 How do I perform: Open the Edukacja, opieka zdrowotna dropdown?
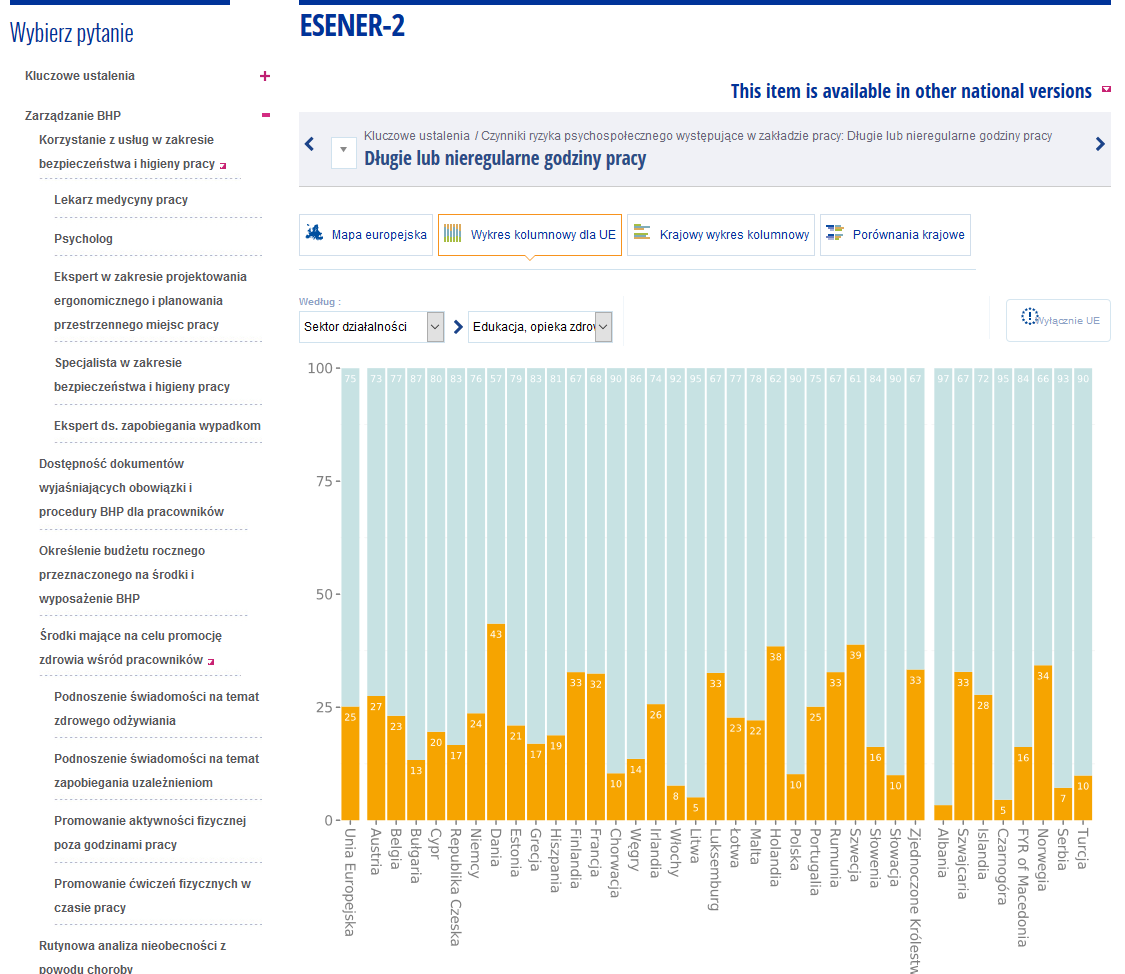pyautogui.click(x=540, y=327)
